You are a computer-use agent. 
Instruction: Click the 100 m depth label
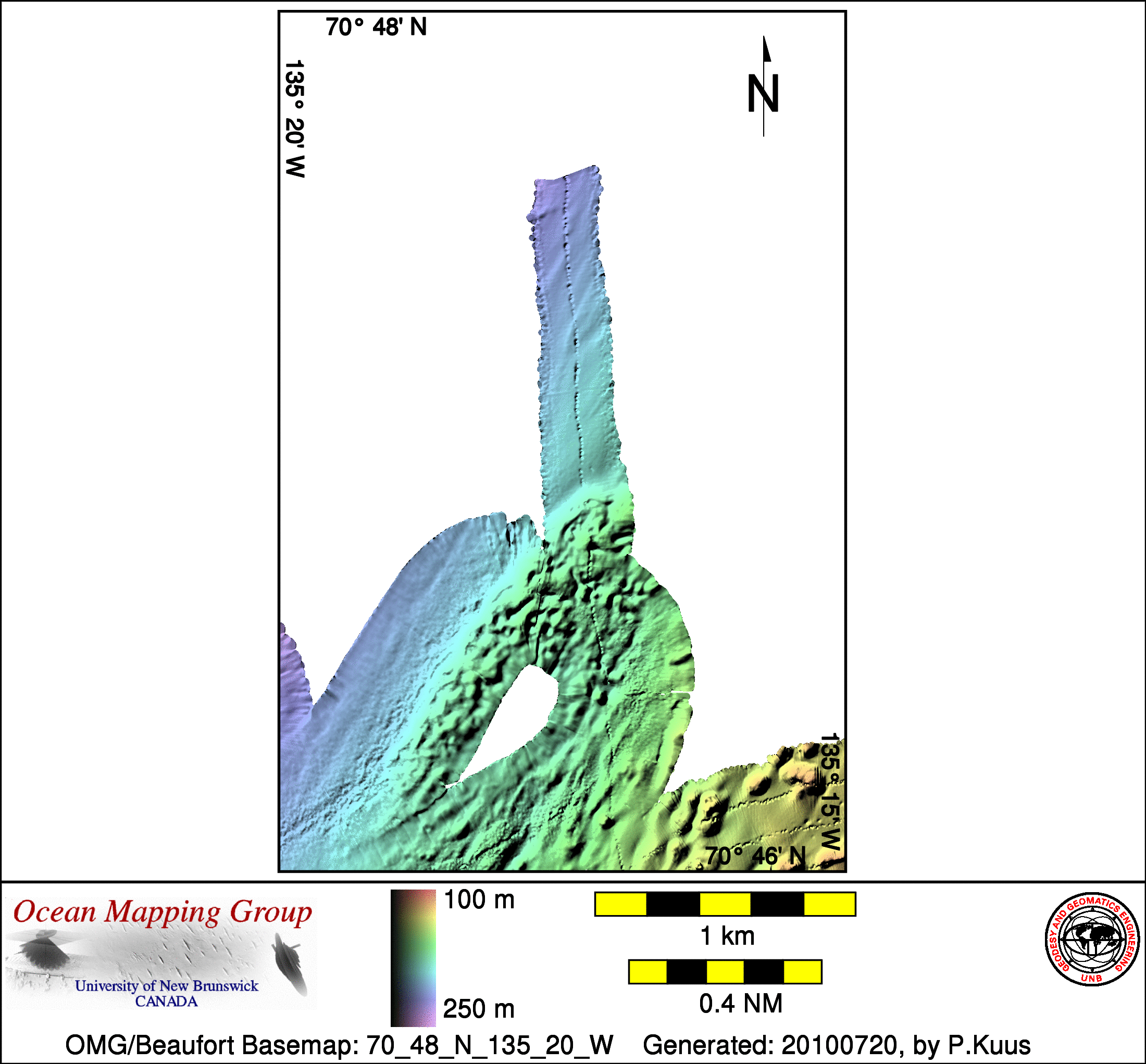tap(479, 900)
